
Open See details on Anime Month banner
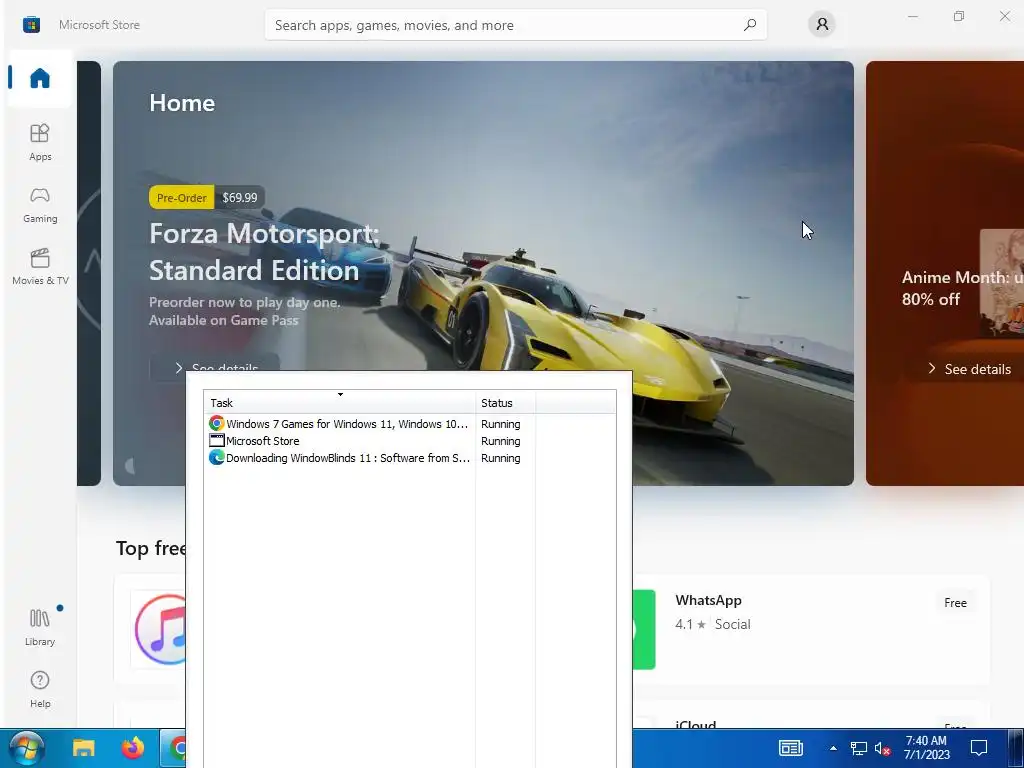969,369
